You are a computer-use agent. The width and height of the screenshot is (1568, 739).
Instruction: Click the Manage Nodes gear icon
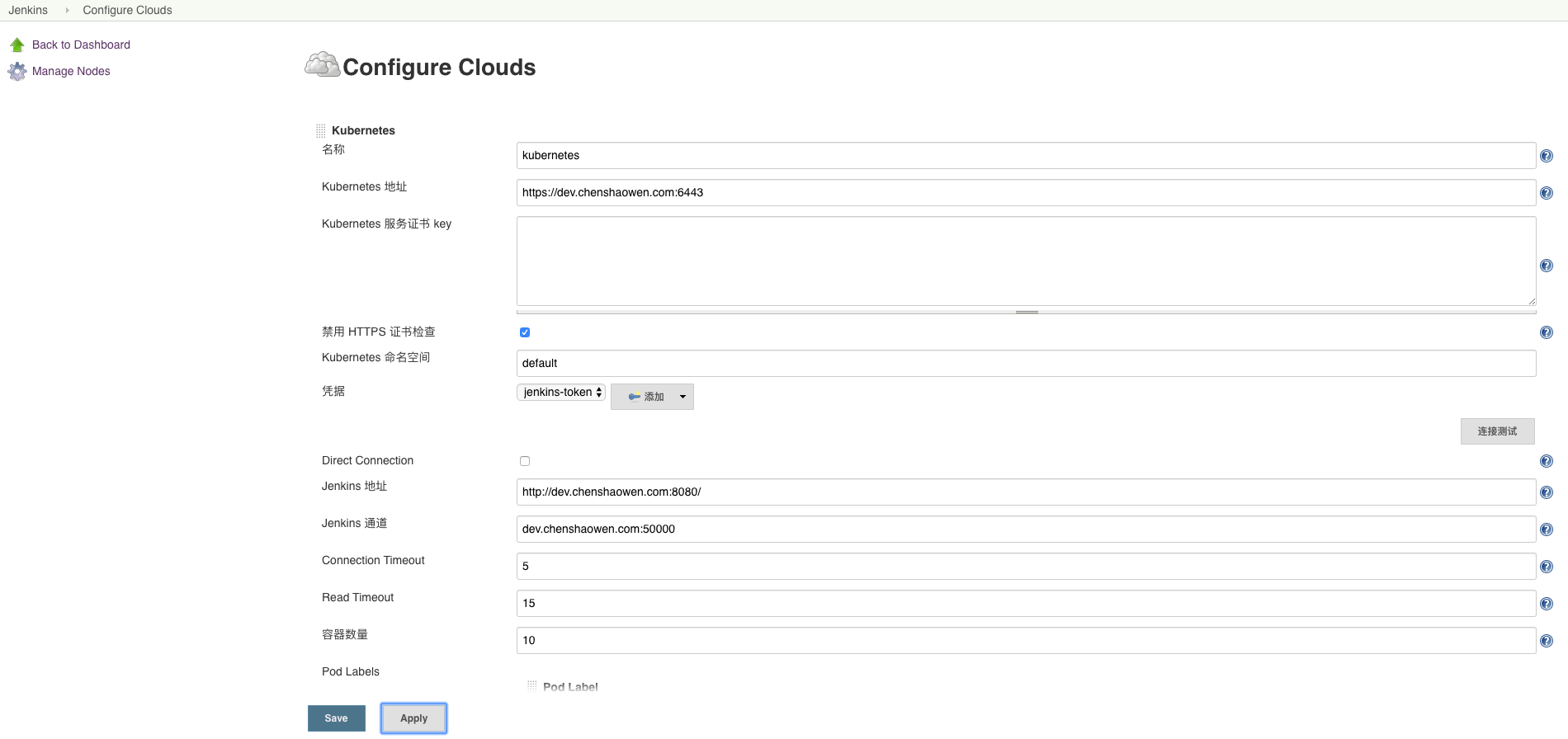point(17,72)
